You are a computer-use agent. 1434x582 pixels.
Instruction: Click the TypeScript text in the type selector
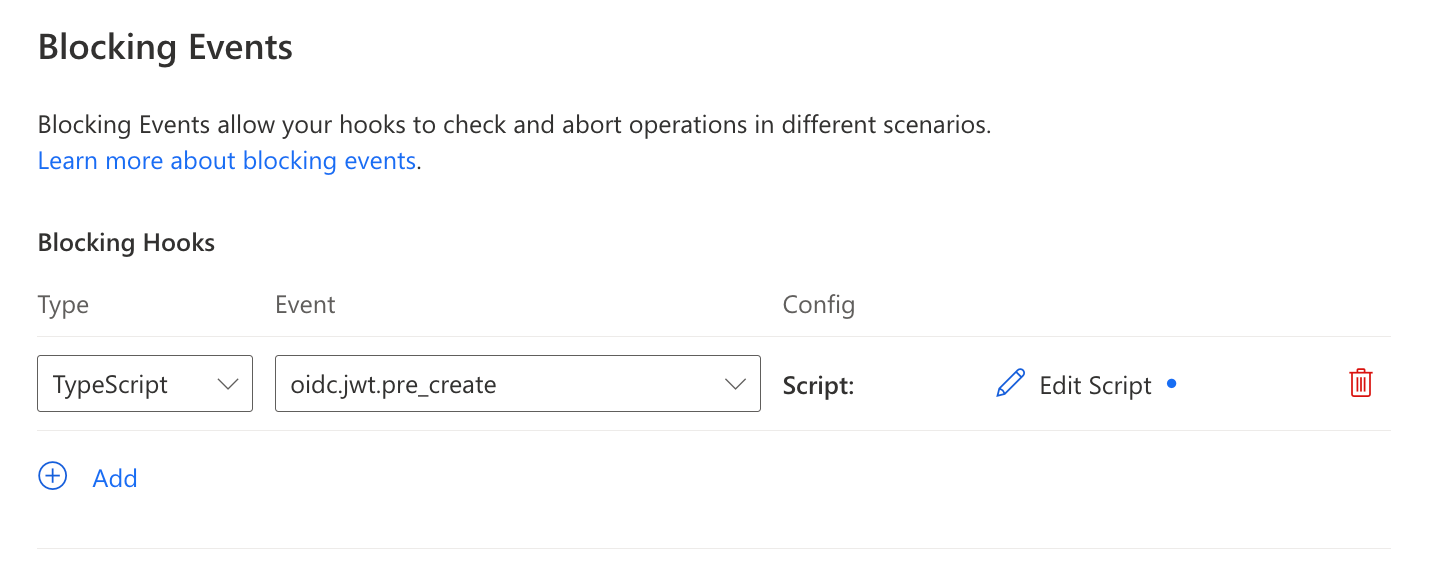pos(110,384)
